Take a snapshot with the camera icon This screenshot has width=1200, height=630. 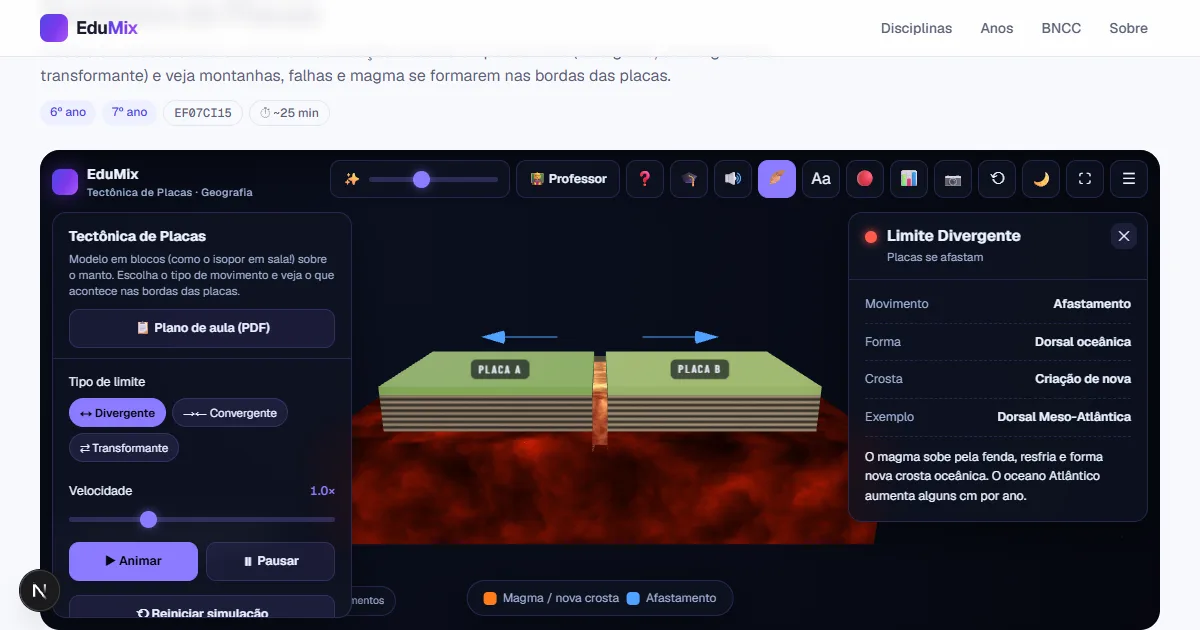[x=953, y=179]
